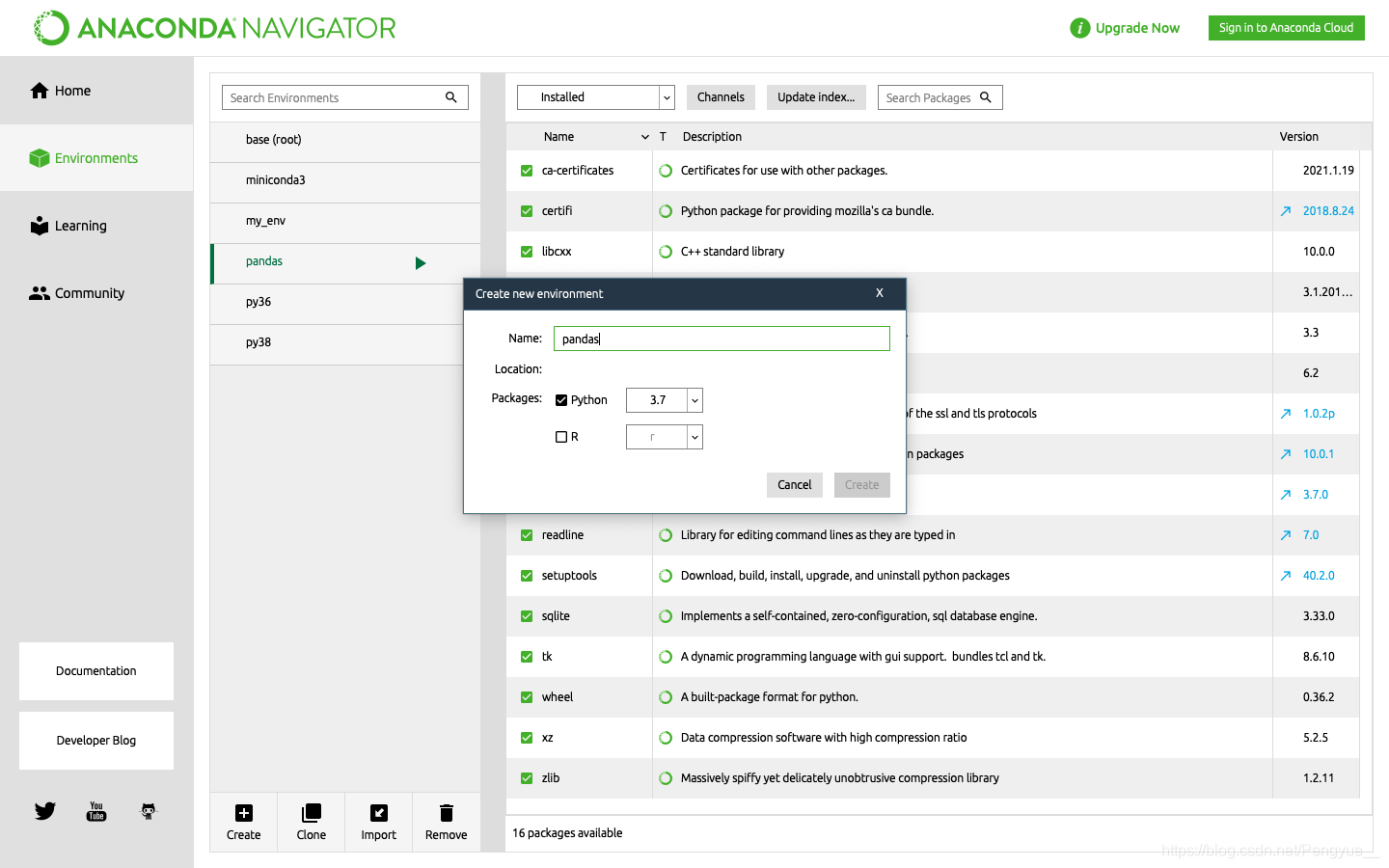This screenshot has height=868, width=1389.
Task: Close the Create new environment dialog
Action: tap(880, 293)
